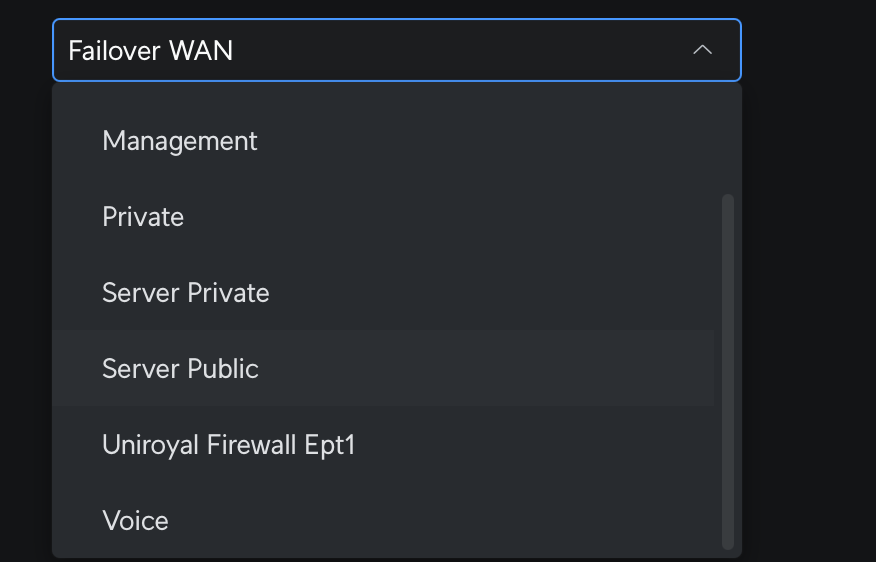Click the selected Failover WAN text
Viewport: 876px width, 562px height.
pyautogui.click(x=150, y=50)
